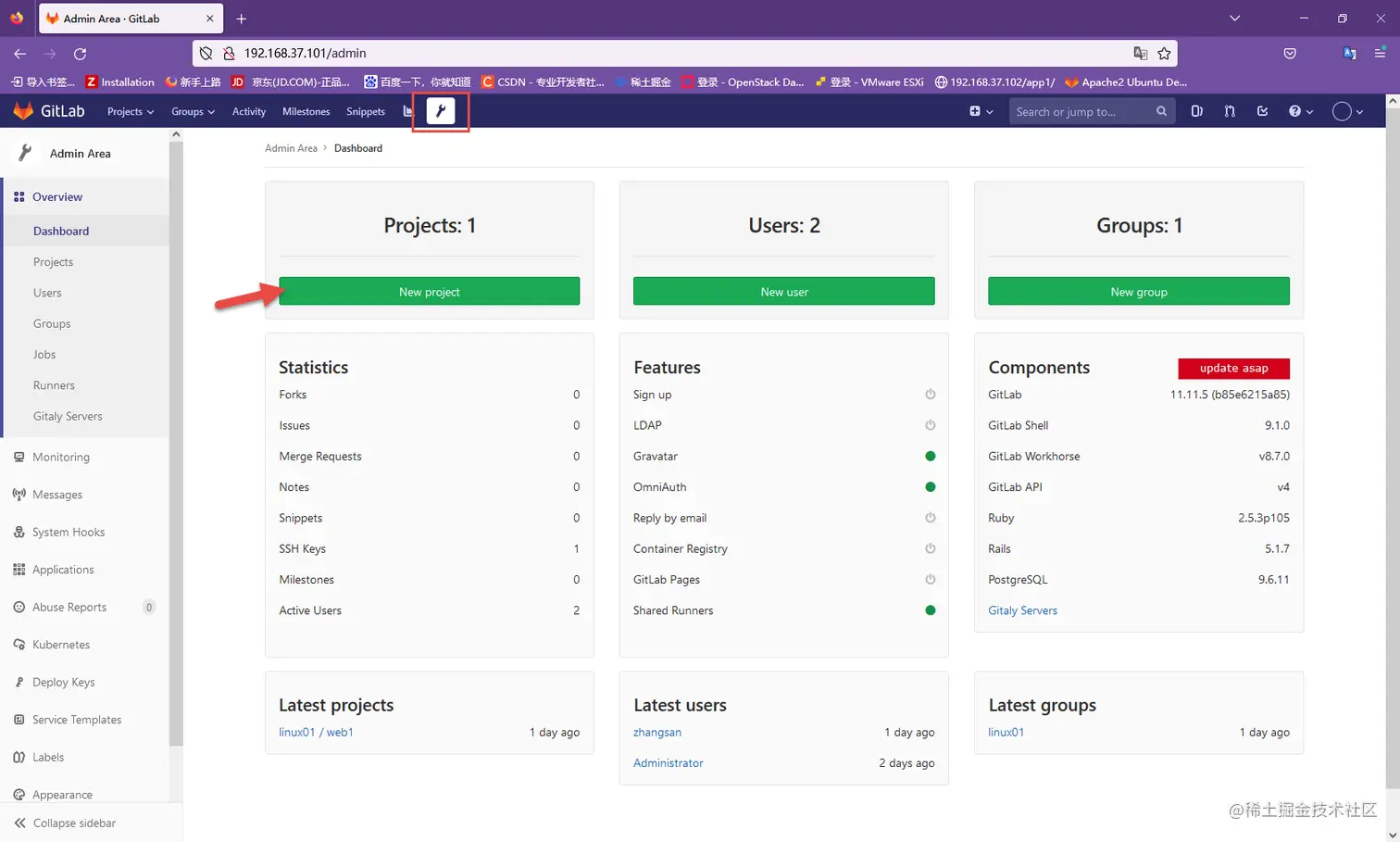Image resolution: width=1400 pixels, height=842 pixels.
Task: Expand the Projects navbar dropdown
Action: [x=131, y=111]
